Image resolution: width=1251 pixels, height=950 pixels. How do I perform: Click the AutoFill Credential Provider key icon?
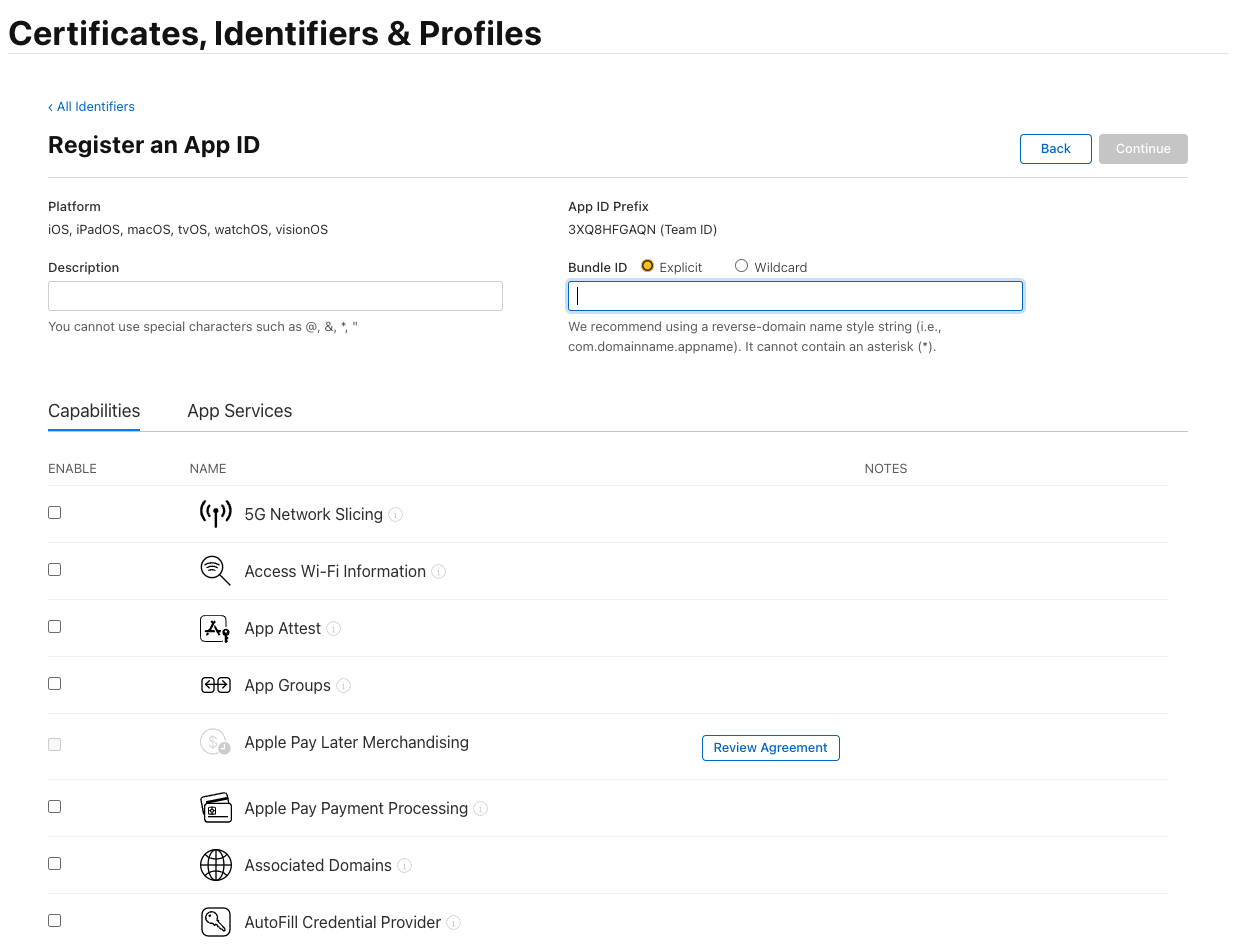(215, 922)
